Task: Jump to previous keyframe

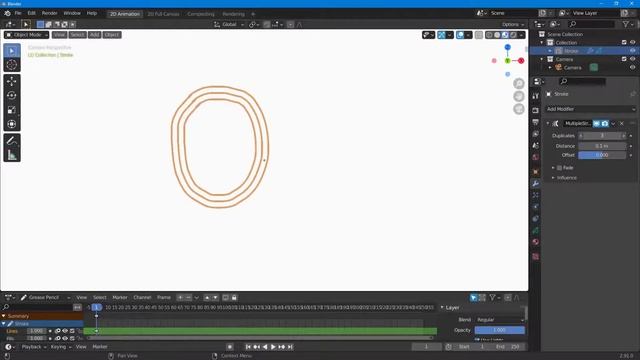Action: [256, 347]
